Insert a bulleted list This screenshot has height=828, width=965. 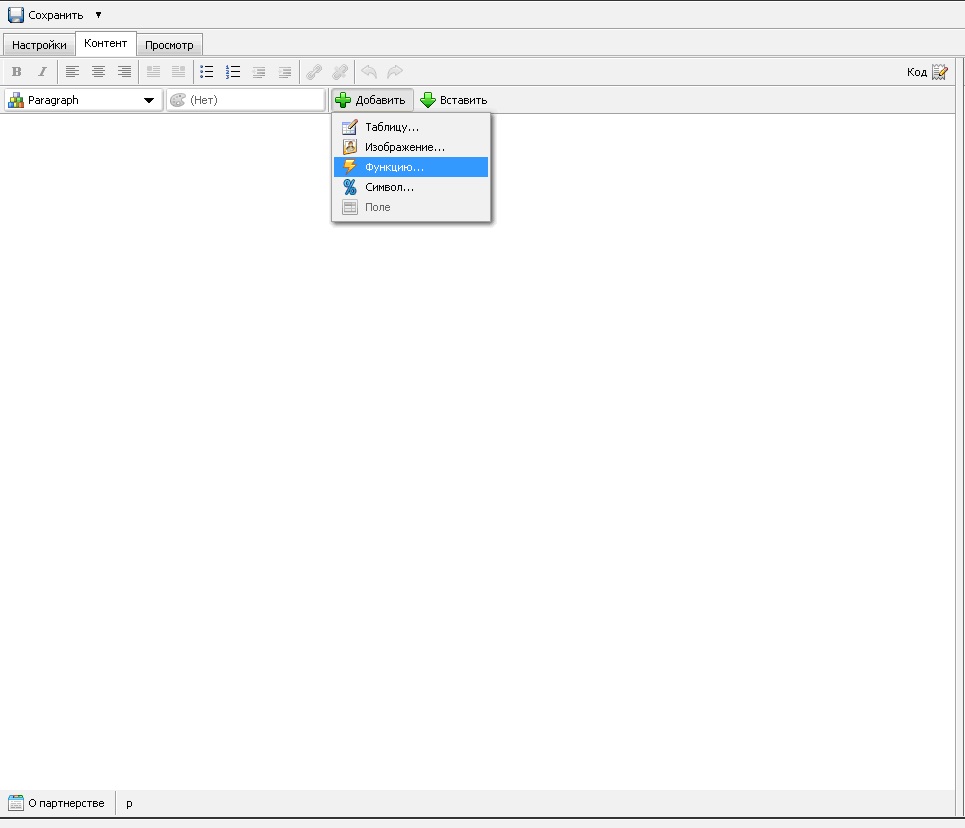pyautogui.click(x=207, y=72)
